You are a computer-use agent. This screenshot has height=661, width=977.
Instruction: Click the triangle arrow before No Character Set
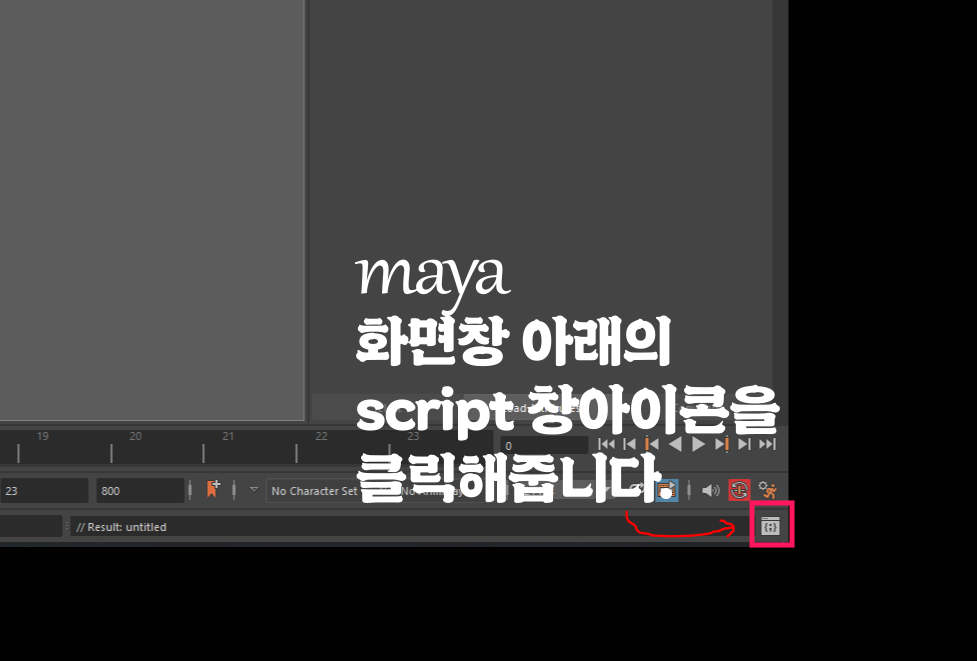254,490
